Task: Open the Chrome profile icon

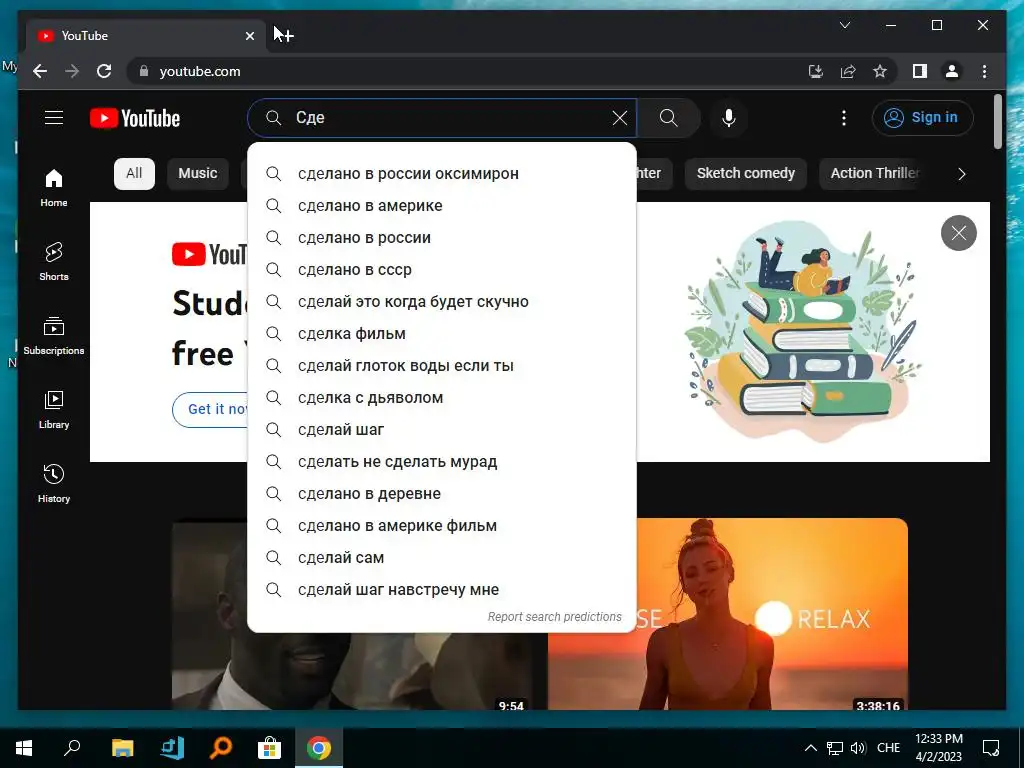Action: pyautogui.click(x=952, y=71)
